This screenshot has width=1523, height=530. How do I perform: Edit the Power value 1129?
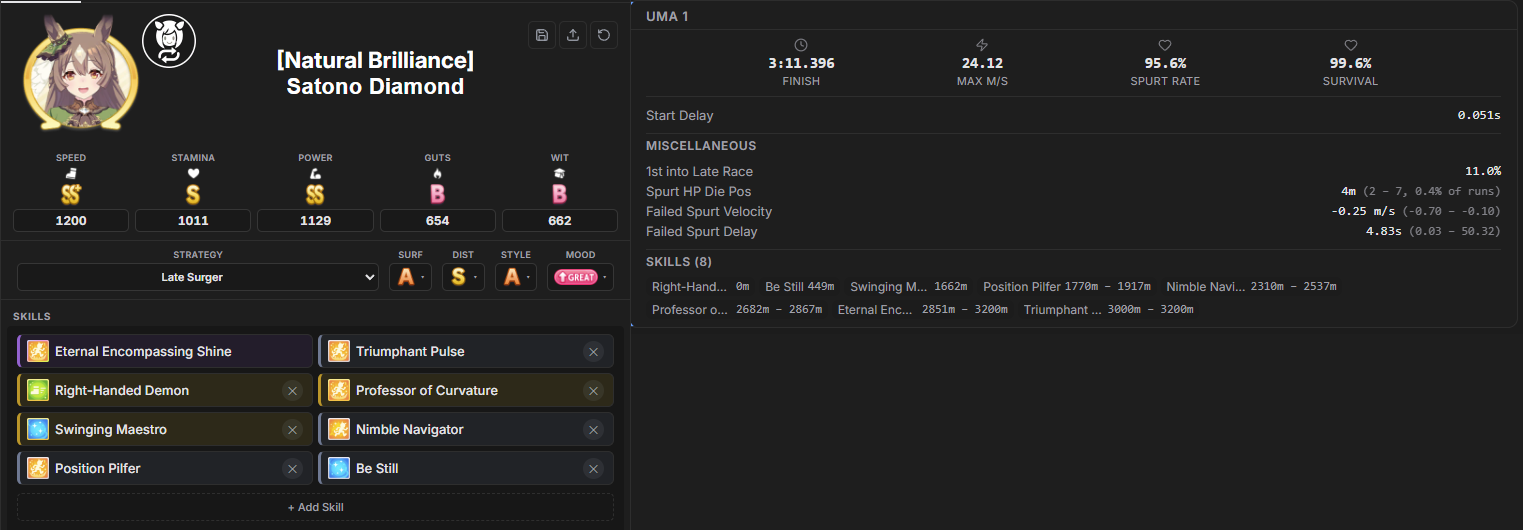(x=315, y=220)
